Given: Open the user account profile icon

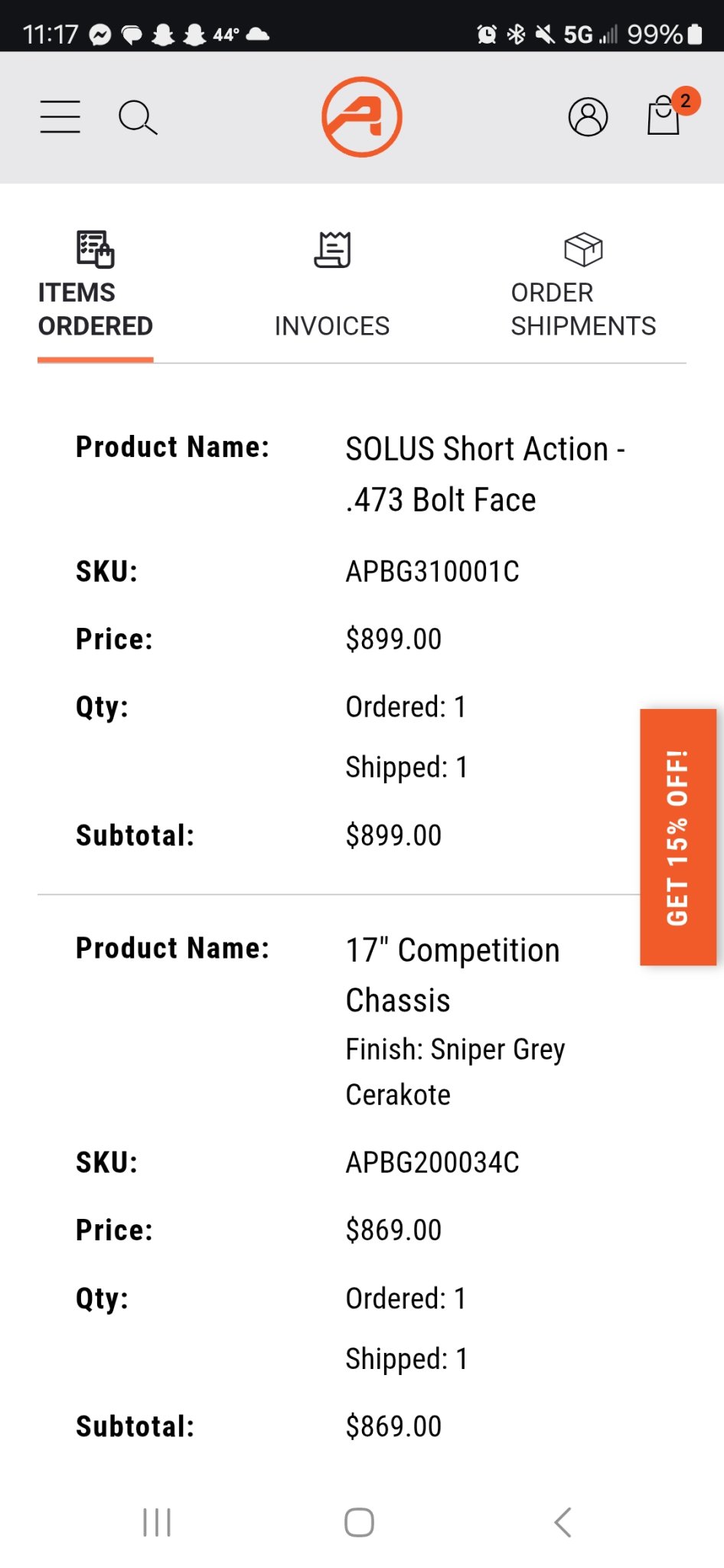Looking at the screenshot, I should (588, 117).
